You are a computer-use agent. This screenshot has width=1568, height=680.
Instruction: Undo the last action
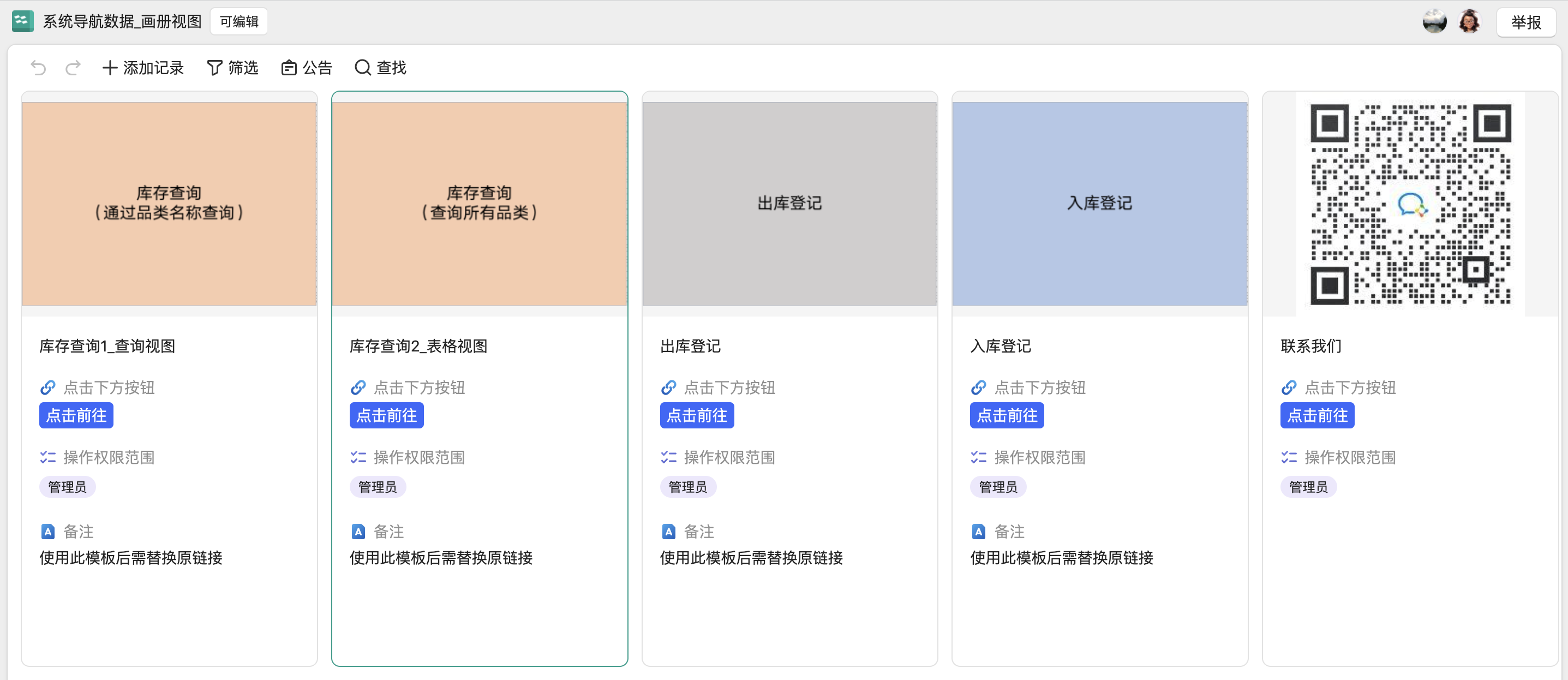[38, 68]
